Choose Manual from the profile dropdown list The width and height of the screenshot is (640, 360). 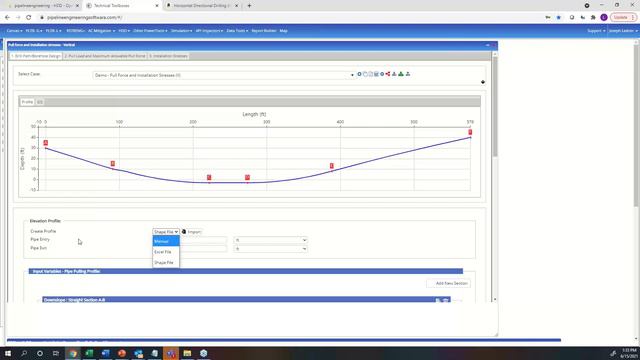[166, 241]
